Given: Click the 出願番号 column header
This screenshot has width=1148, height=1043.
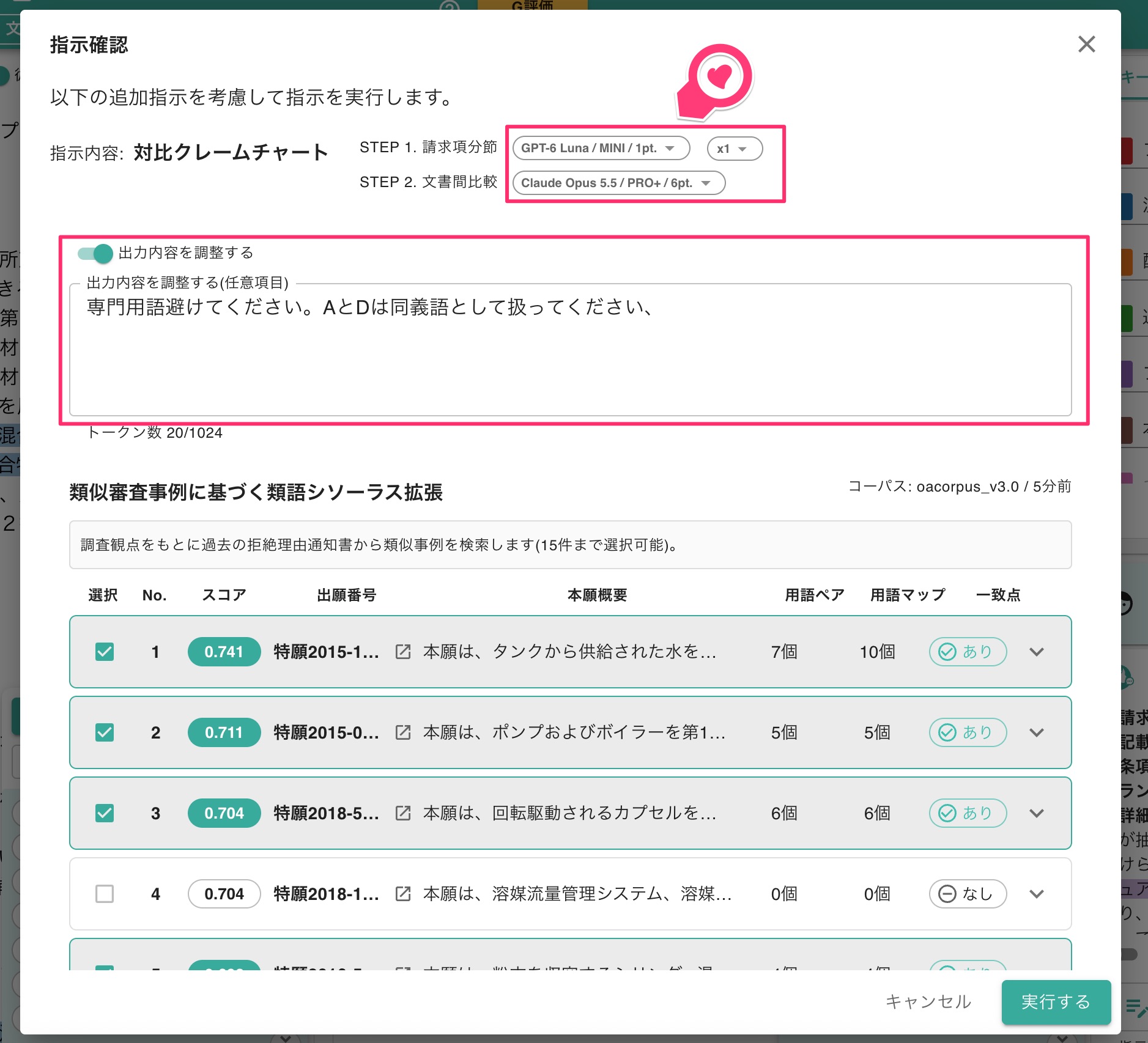Looking at the screenshot, I should coord(346,595).
